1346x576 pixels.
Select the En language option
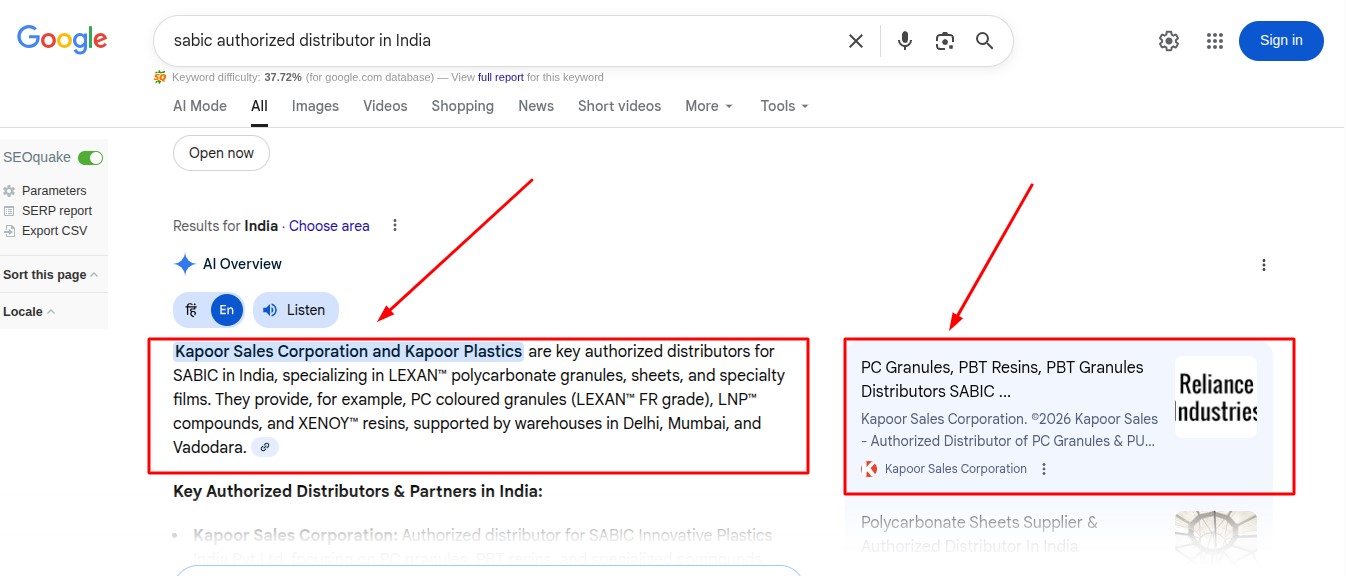coord(226,310)
